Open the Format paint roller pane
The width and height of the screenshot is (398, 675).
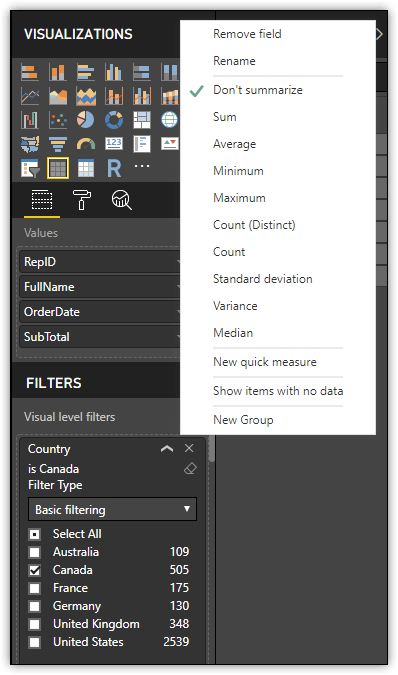(82, 200)
